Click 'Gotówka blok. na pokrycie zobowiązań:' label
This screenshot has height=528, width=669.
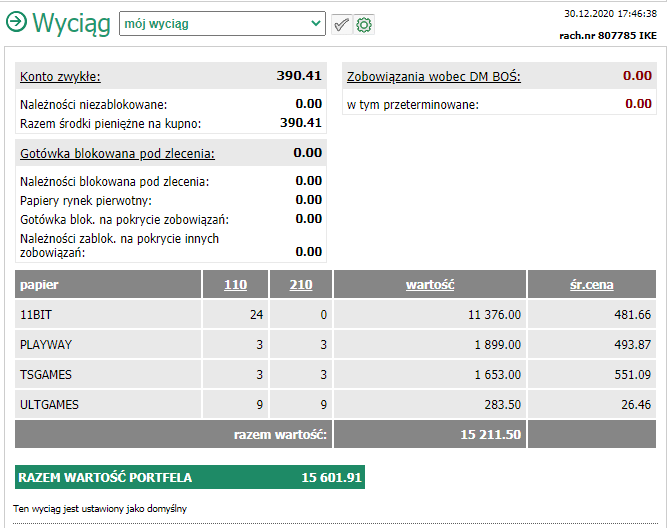pos(125,220)
